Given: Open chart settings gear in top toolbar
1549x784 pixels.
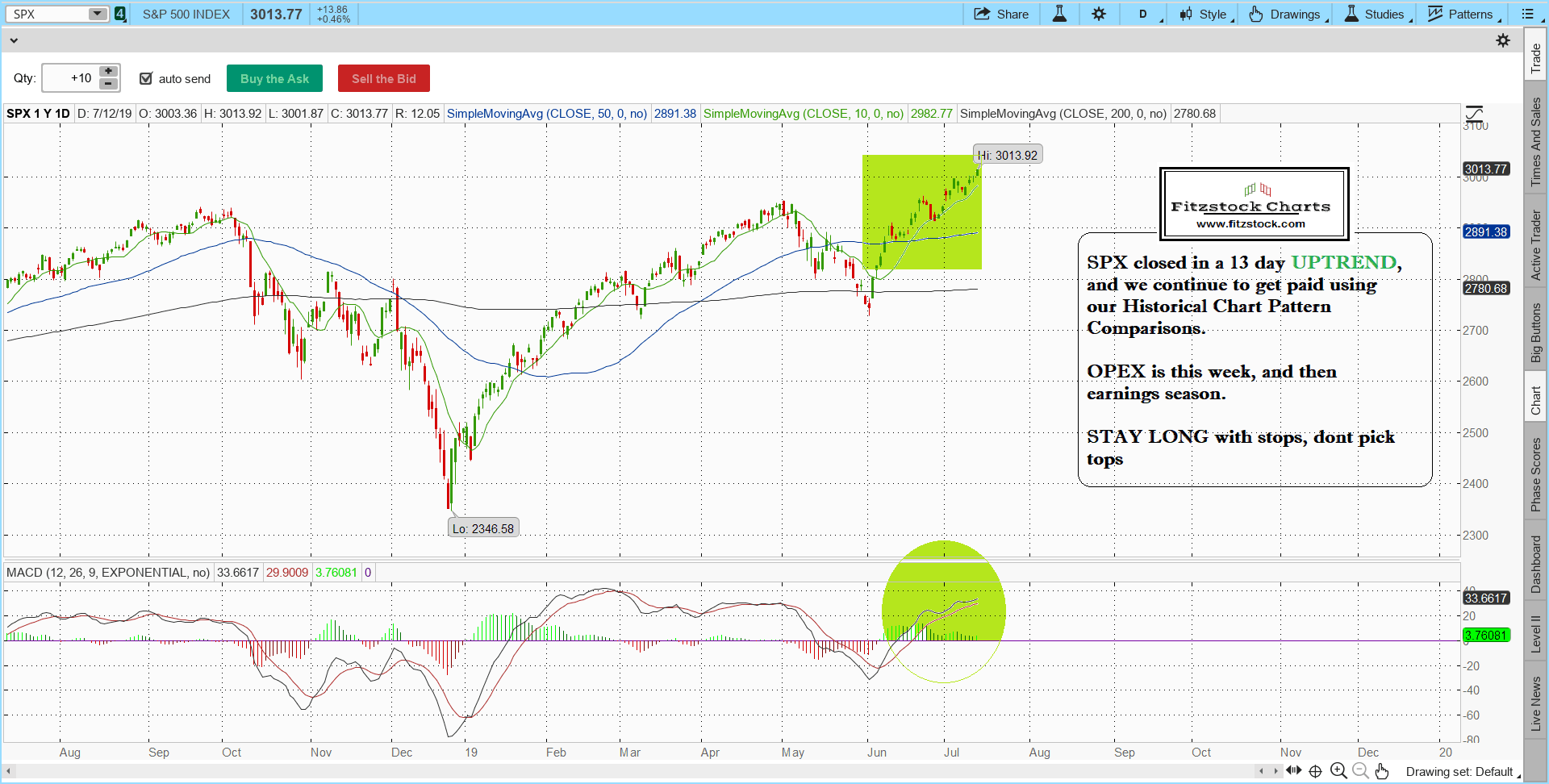Looking at the screenshot, I should (x=1099, y=14).
